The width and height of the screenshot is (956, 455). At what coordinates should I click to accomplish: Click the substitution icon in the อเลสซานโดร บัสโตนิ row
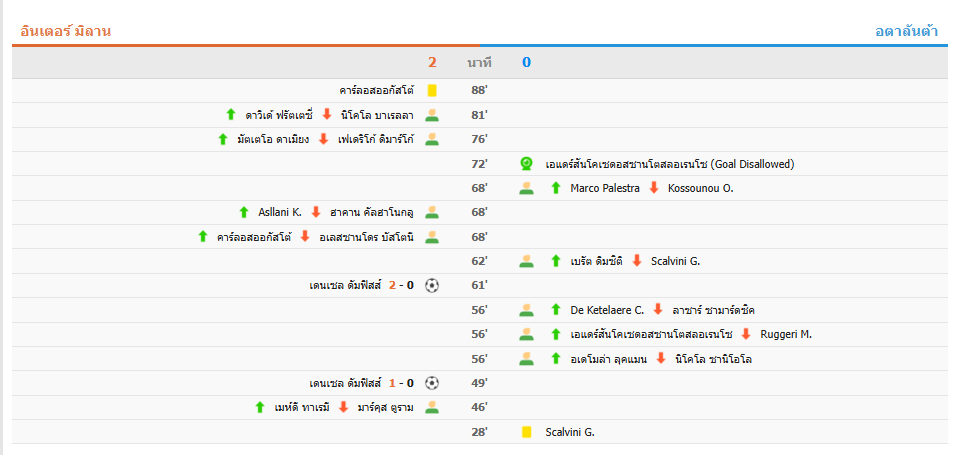click(x=432, y=237)
